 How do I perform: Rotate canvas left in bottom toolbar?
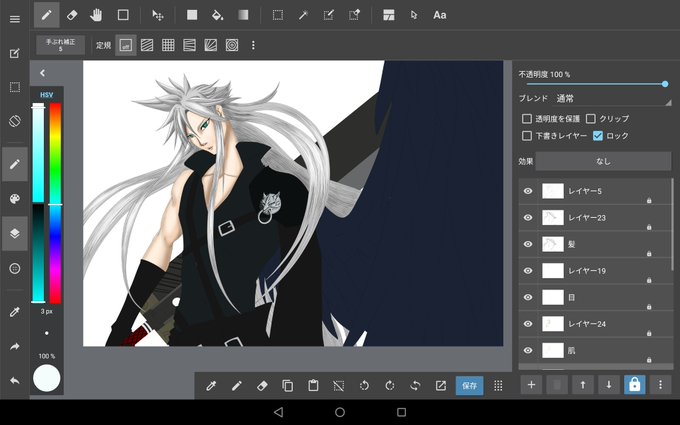(x=364, y=386)
